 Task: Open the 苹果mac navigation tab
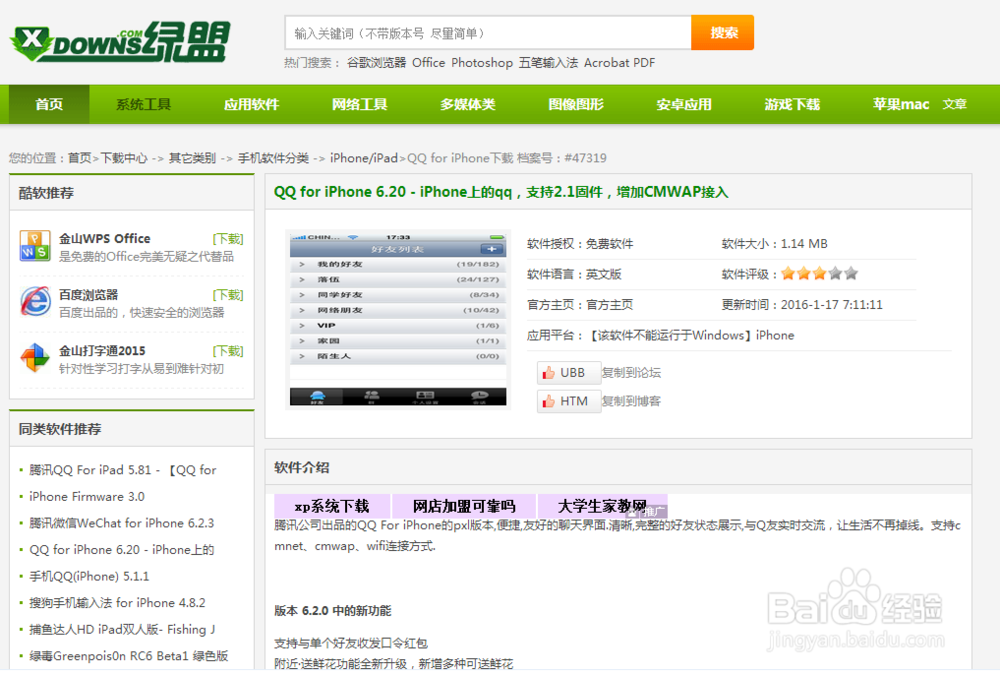[x=901, y=104]
